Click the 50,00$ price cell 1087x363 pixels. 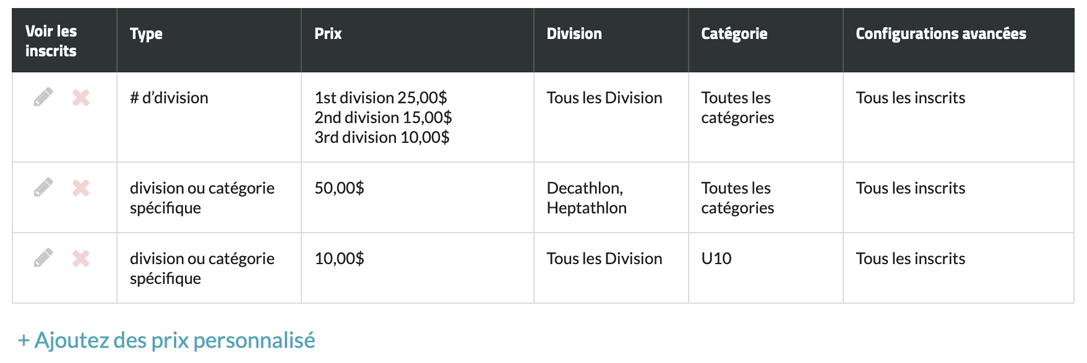pos(340,188)
